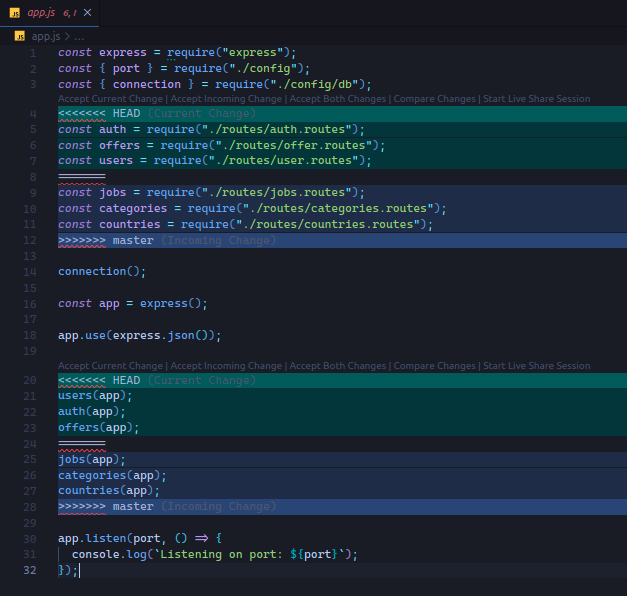Click the HEAD marker on line 20
The height and width of the screenshot is (596, 627).
(126, 380)
